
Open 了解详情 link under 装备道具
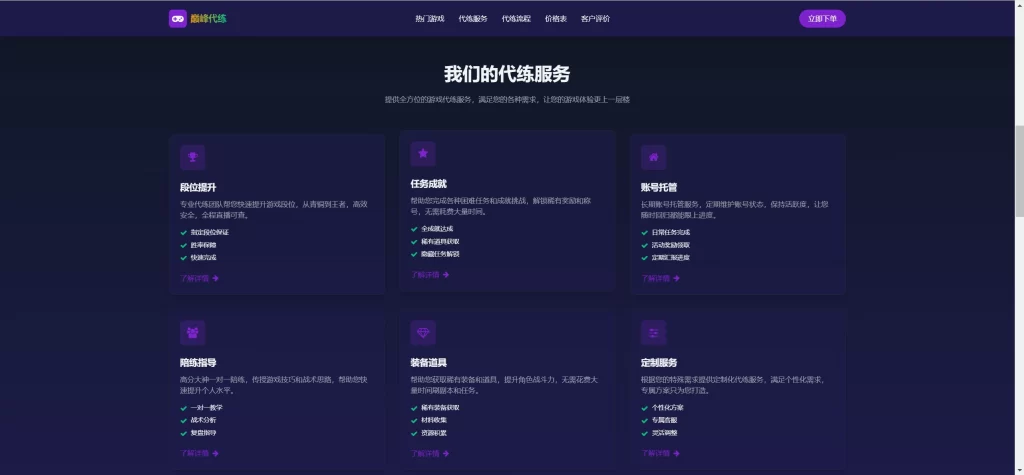point(430,453)
